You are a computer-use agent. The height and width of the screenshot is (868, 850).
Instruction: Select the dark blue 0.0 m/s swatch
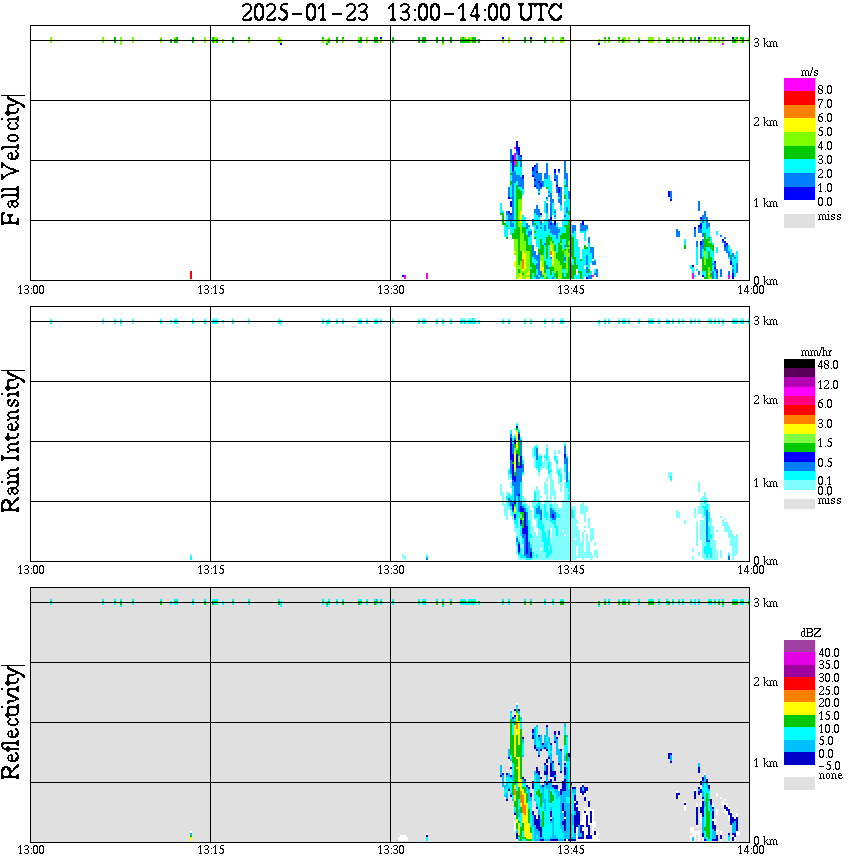[799, 193]
